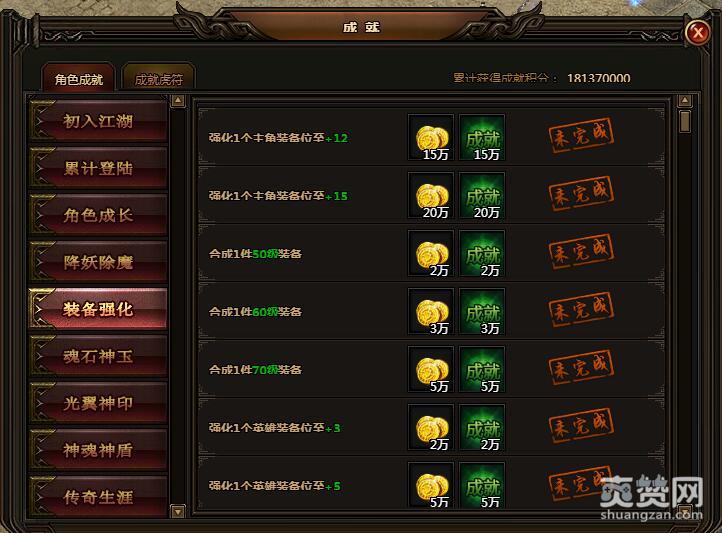This screenshot has width=722, height=533.
Task: Open 降妖除魔 category
Action: click(x=98, y=261)
